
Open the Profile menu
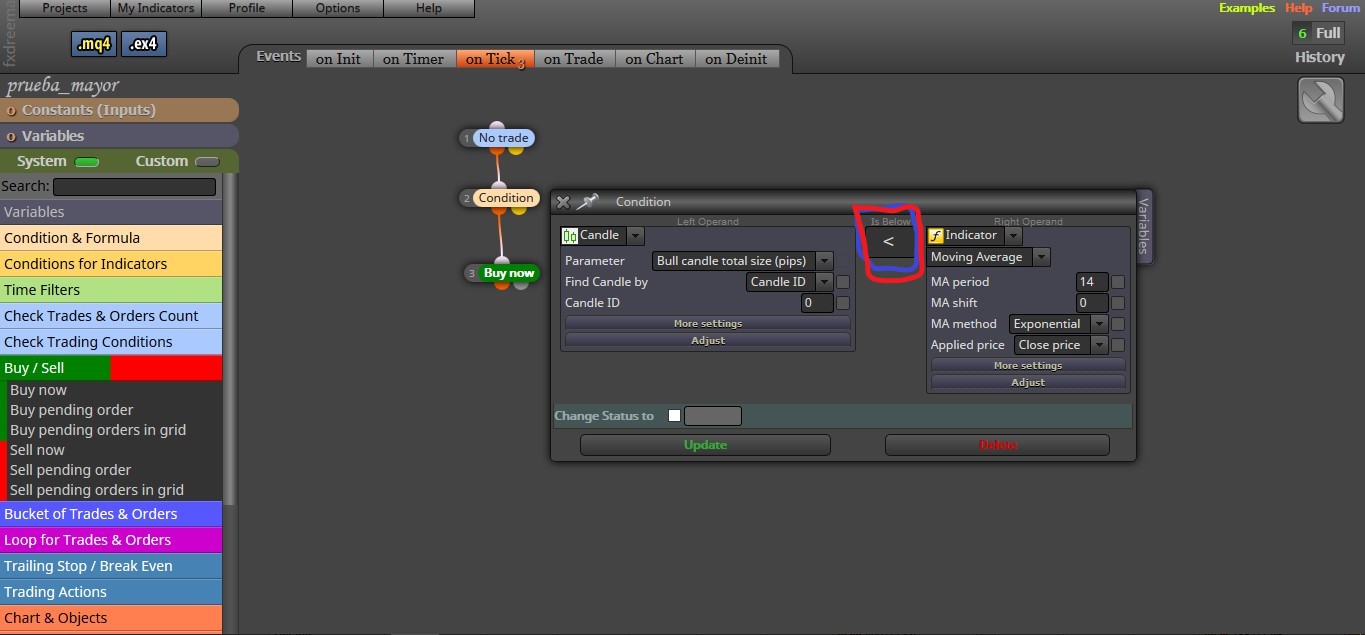(247, 8)
